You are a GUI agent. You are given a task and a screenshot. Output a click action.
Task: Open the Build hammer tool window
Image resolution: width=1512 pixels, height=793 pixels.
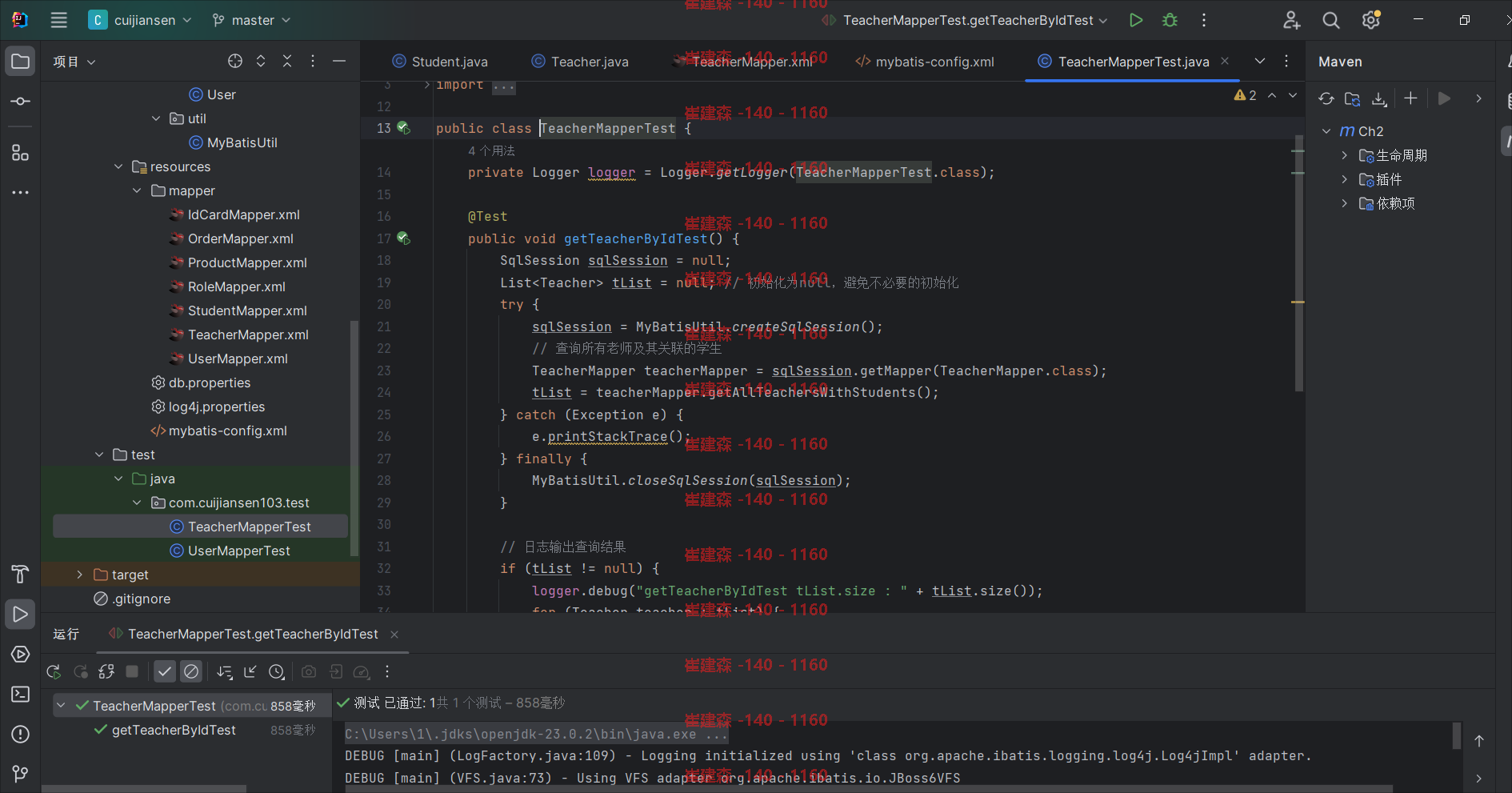pos(21,574)
